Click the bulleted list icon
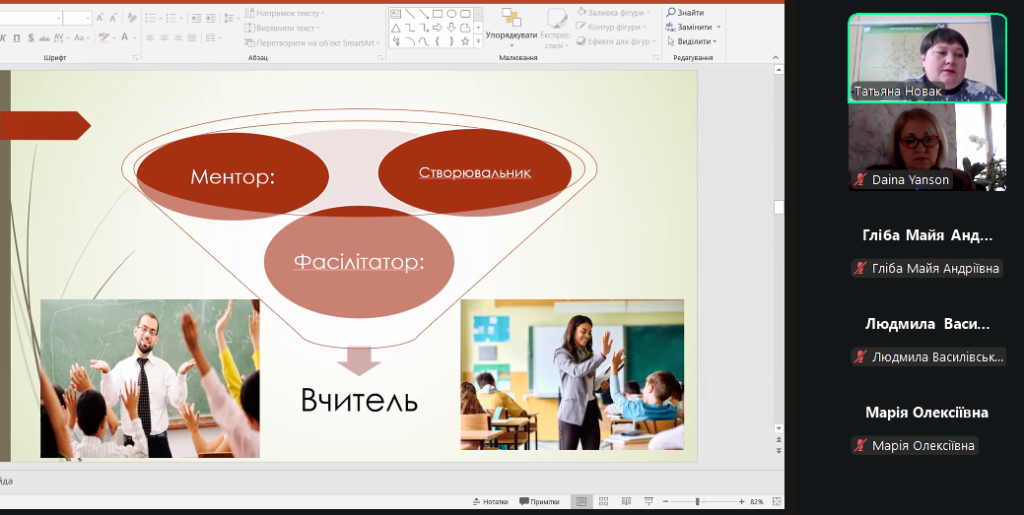The height and width of the screenshot is (515, 1024). pyautogui.click(x=150, y=18)
